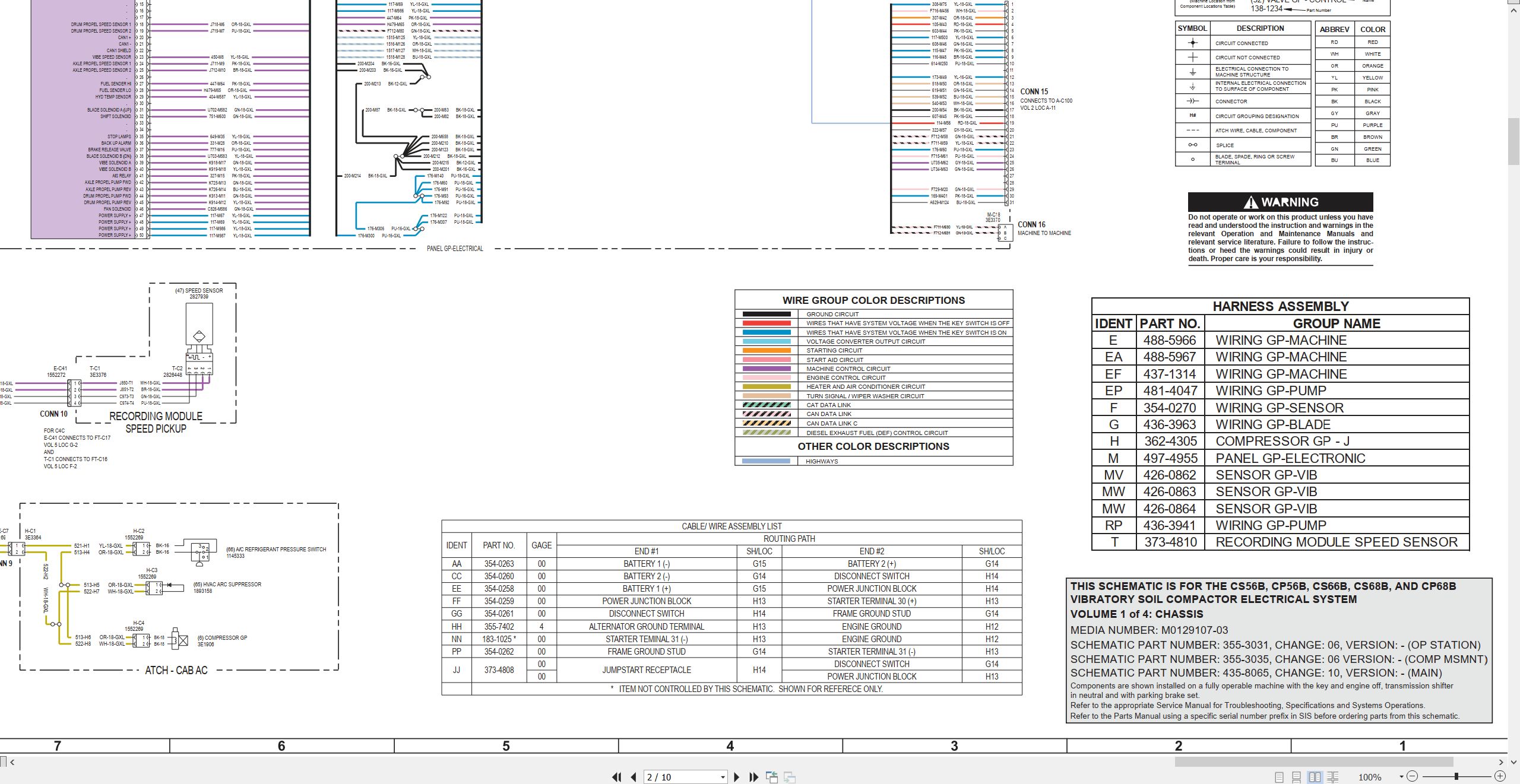Go to the first page
The image size is (1520, 784).
click(617, 777)
